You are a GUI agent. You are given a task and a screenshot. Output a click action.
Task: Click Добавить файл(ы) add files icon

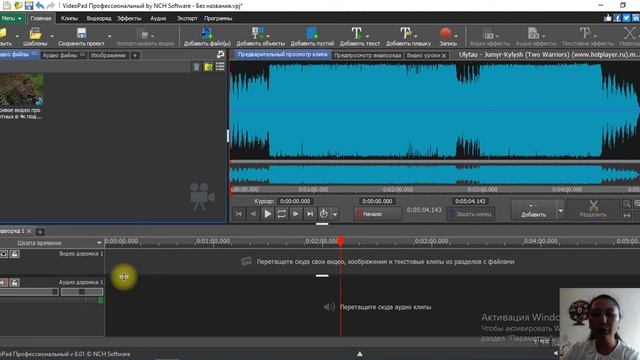pos(207,33)
